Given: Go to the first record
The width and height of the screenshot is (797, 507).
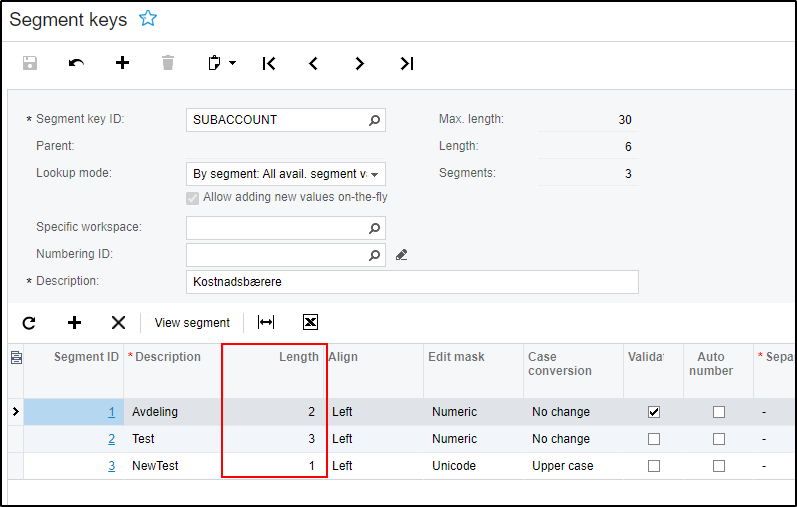Looking at the screenshot, I should click(x=268, y=63).
